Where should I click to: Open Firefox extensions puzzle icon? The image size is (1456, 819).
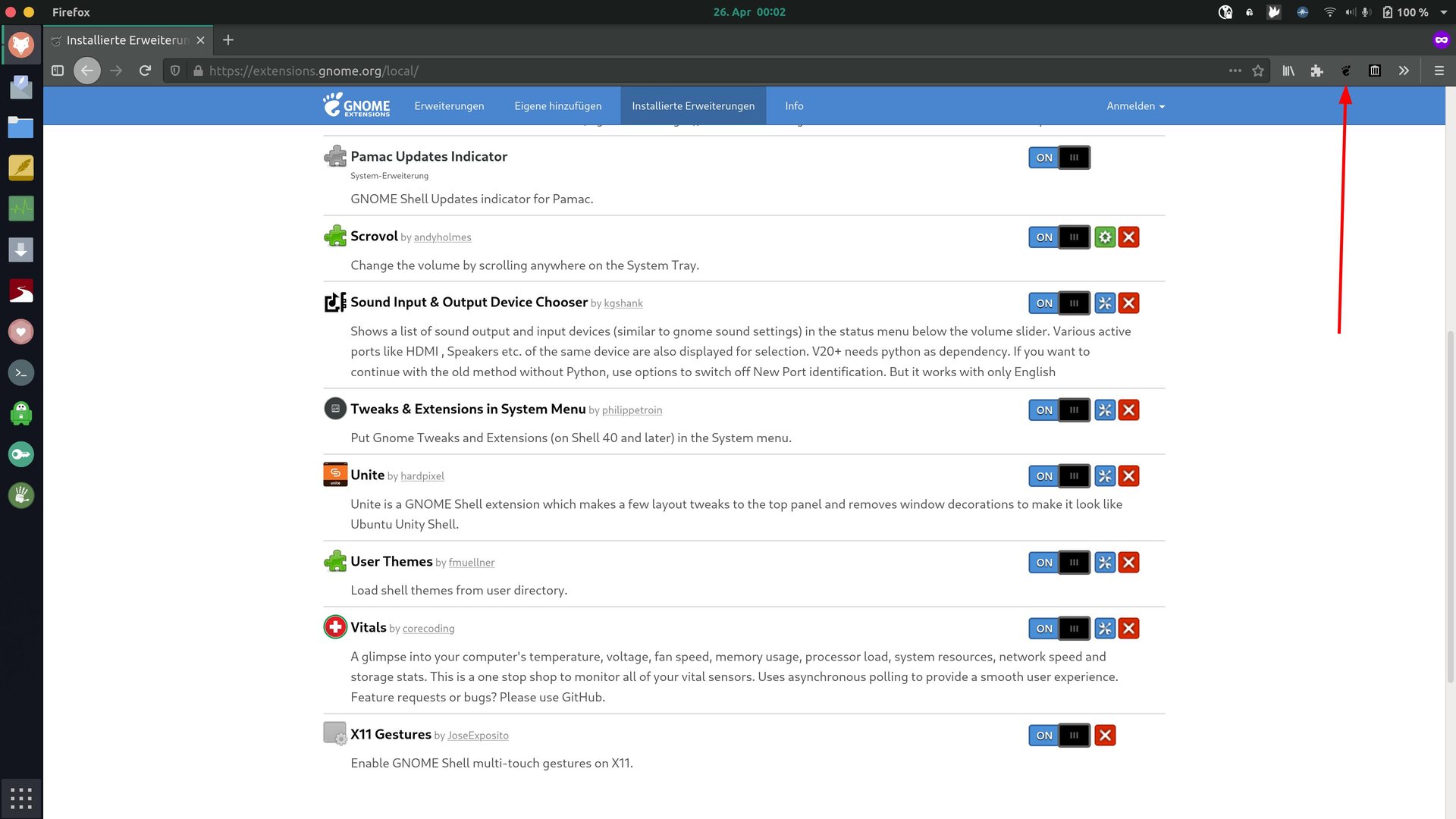1317,71
